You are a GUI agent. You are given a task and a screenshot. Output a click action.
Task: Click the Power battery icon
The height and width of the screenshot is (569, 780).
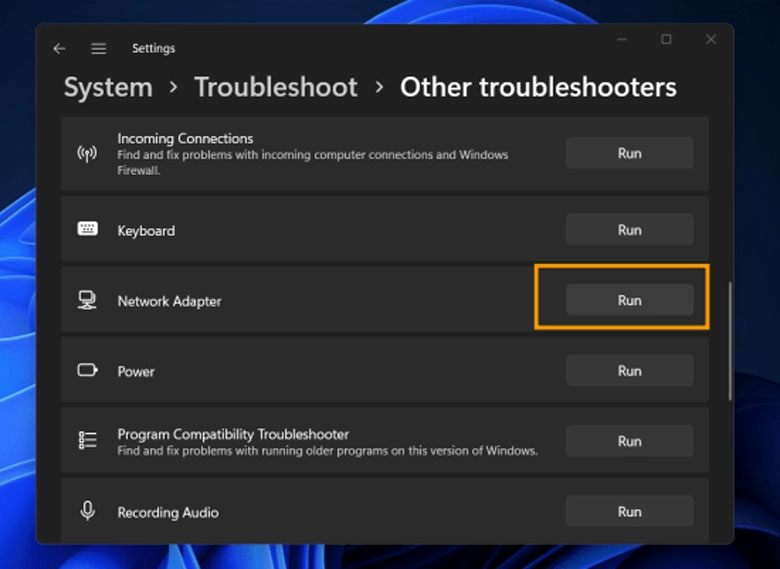point(88,370)
